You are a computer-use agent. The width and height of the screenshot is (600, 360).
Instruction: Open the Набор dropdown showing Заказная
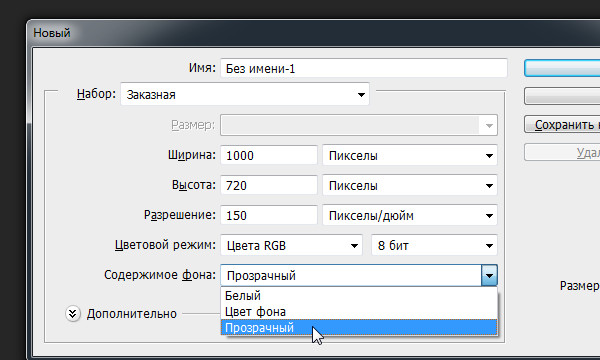point(245,94)
